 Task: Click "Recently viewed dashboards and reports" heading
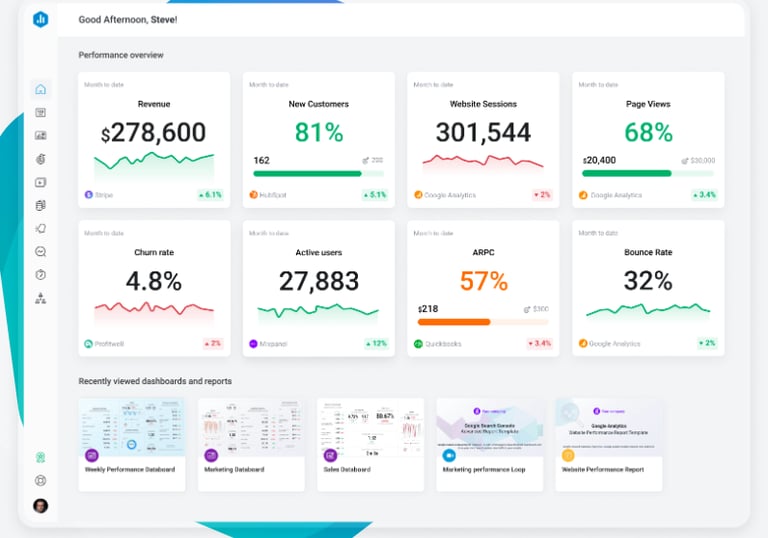click(x=155, y=381)
